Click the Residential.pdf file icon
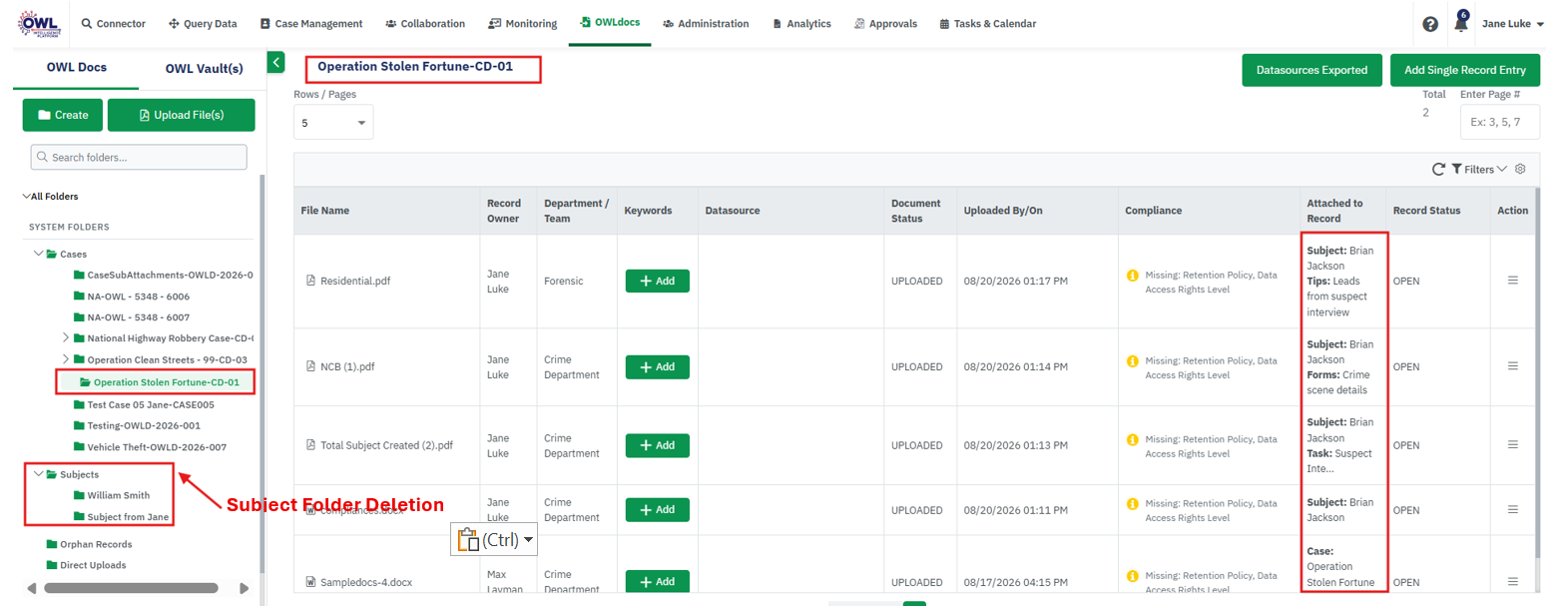Screen dimensions: 1568x606 310,281
